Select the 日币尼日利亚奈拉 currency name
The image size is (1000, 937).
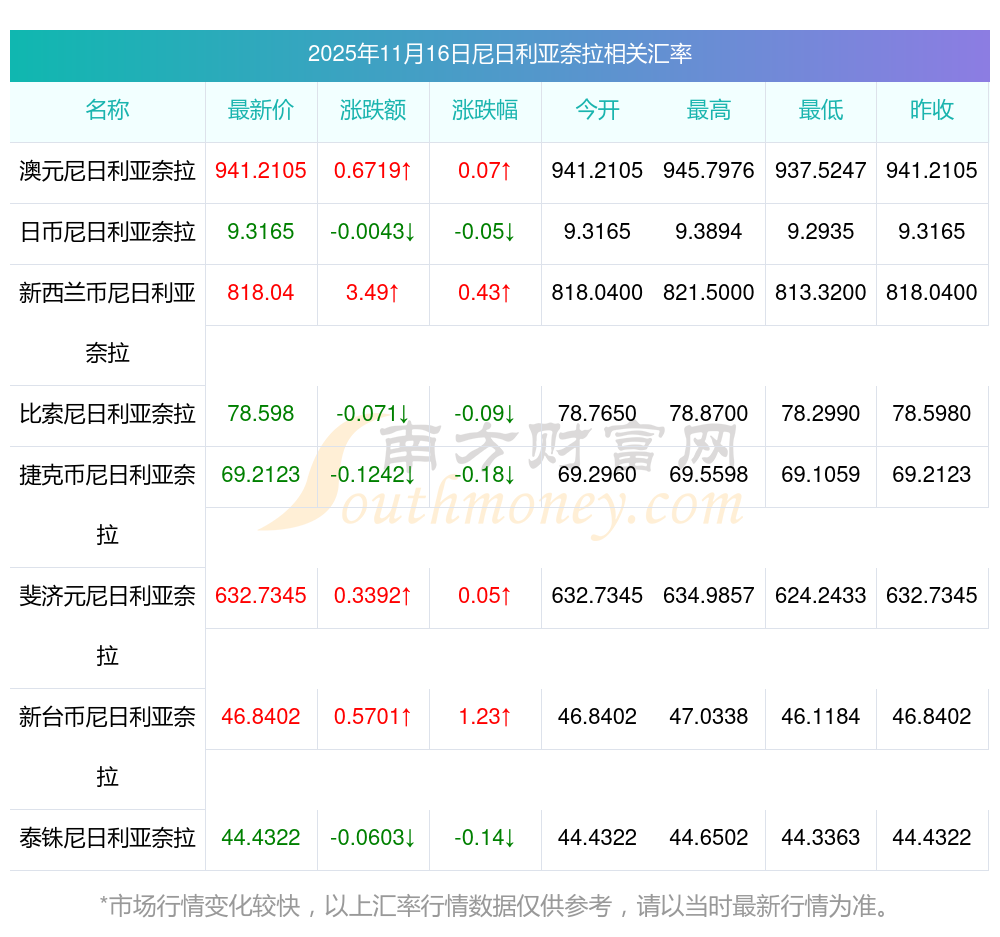(107, 232)
